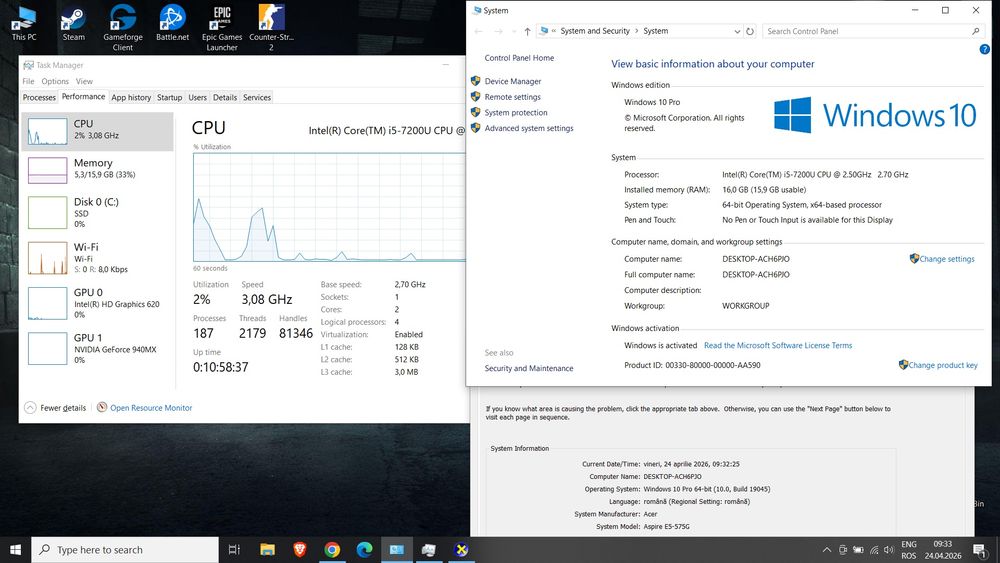Switch to Startup tab

coord(169,98)
